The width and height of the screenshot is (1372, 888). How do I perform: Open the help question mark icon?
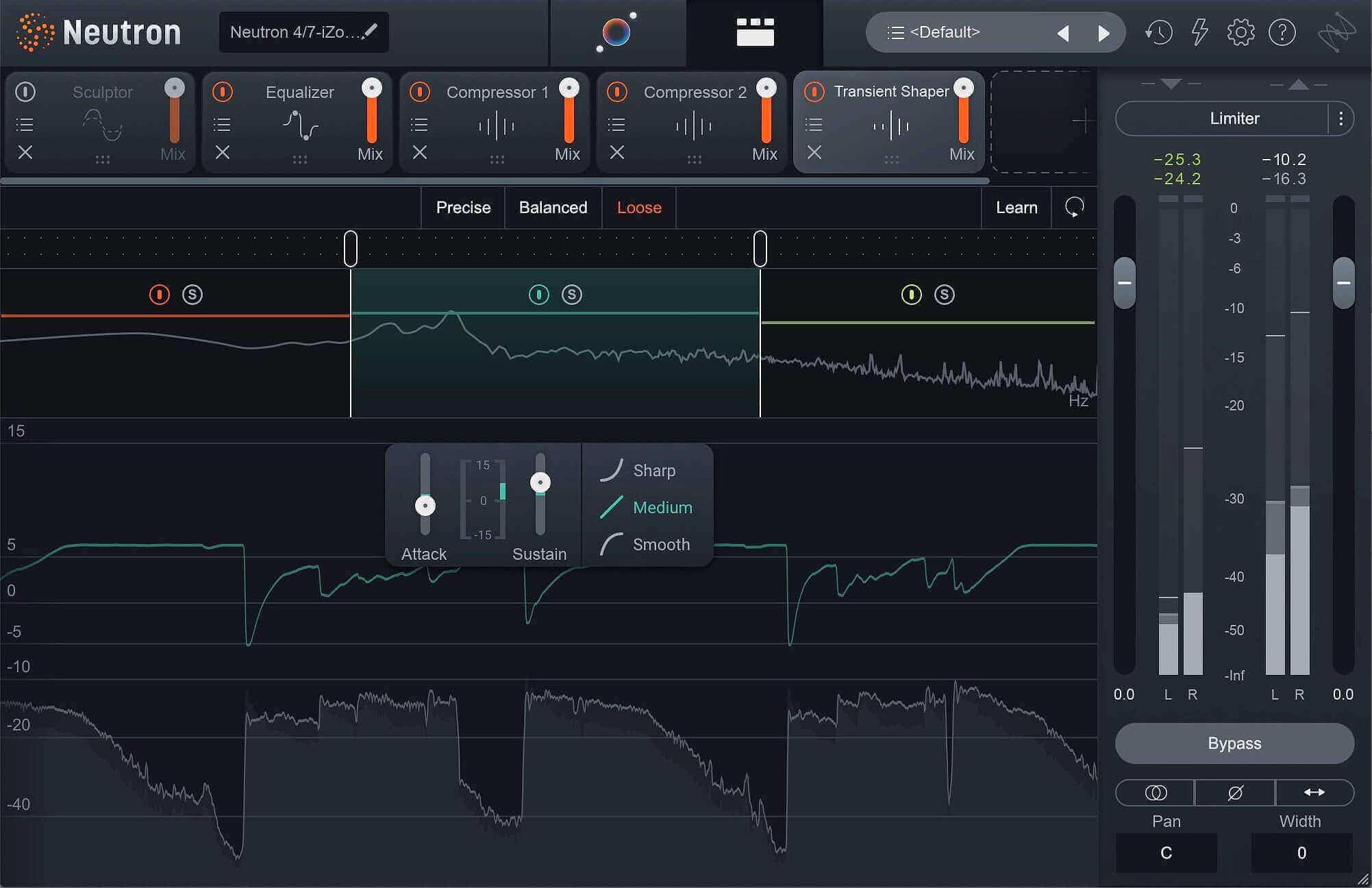point(1282,32)
